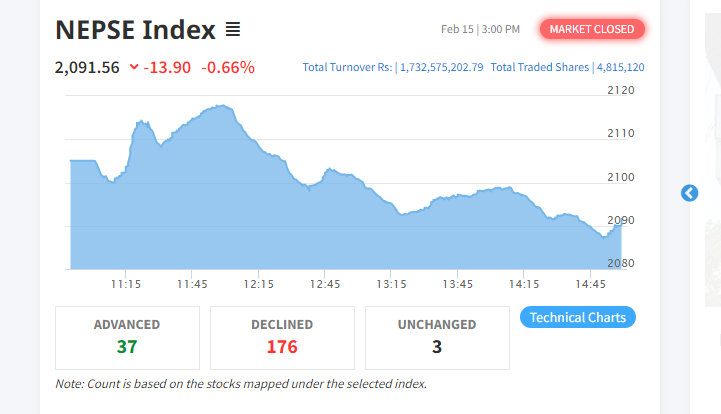Open the menu icon beside NEPSE Index
The width and height of the screenshot is (721, 414).
tap(232, 30)
